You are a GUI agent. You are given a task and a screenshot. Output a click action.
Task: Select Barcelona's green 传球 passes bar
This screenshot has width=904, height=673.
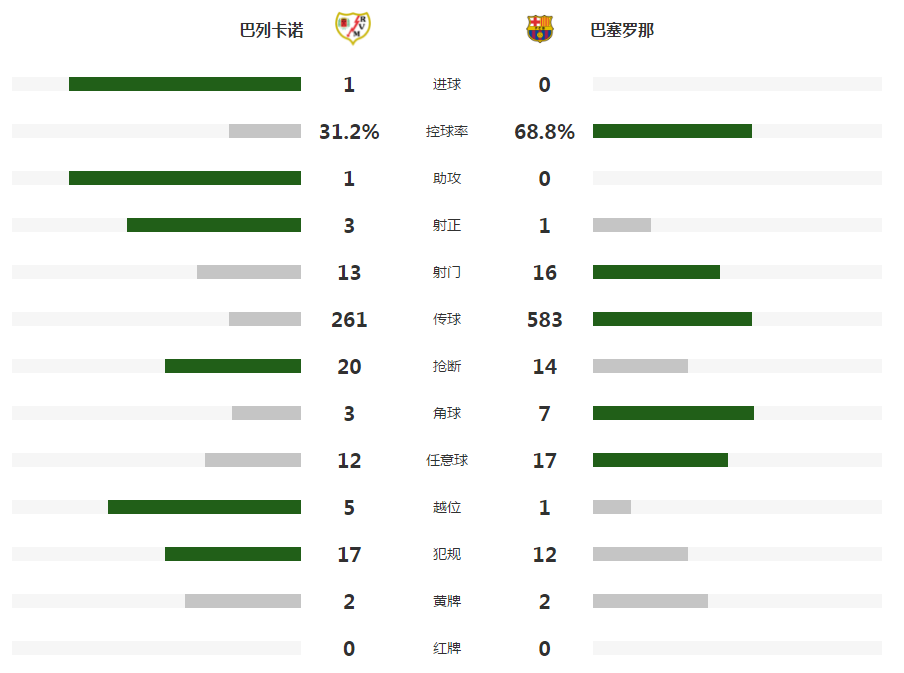tap(672, 319)
